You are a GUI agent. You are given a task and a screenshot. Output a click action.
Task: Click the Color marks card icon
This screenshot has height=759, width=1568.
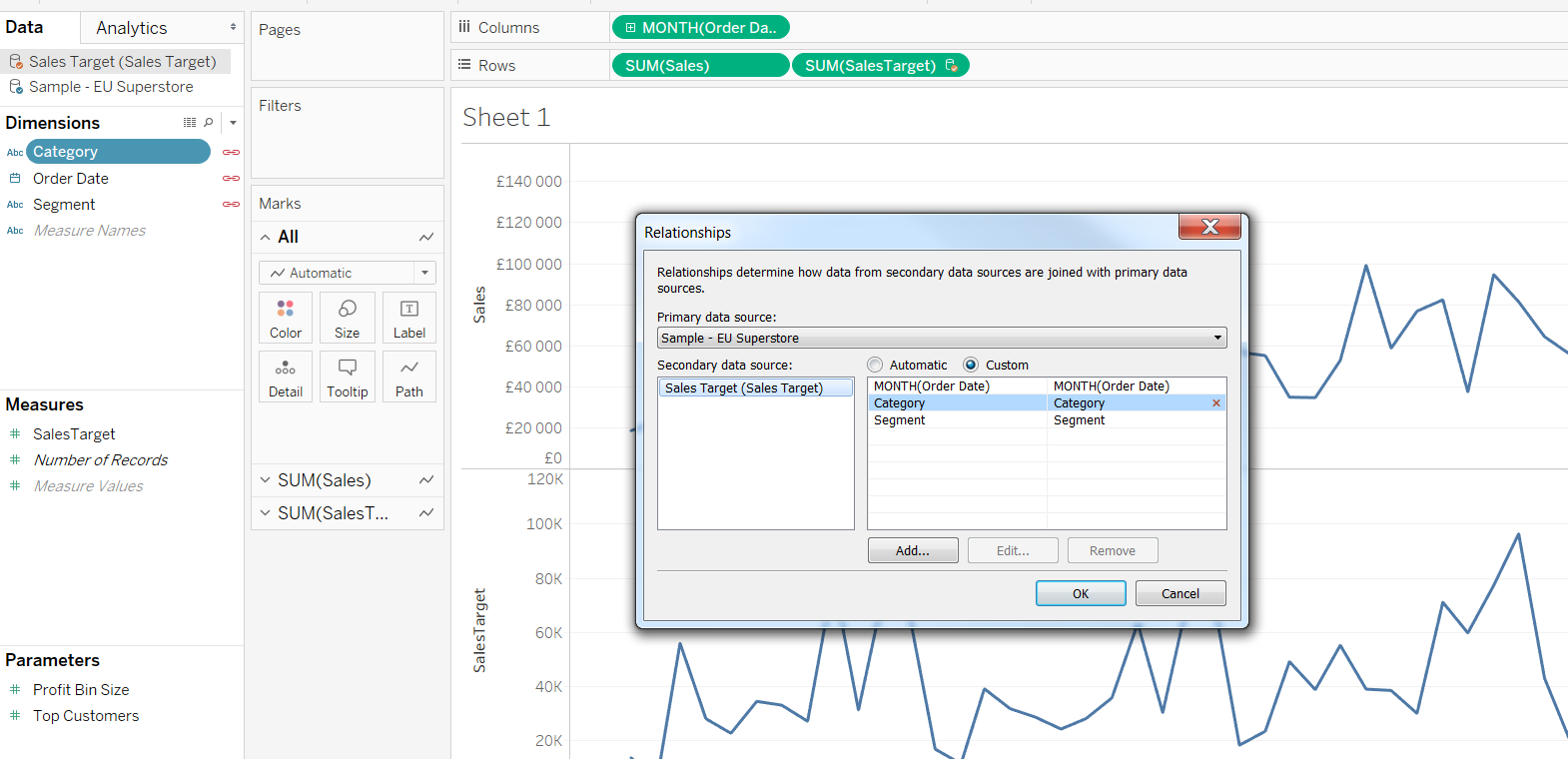(286, 318)
